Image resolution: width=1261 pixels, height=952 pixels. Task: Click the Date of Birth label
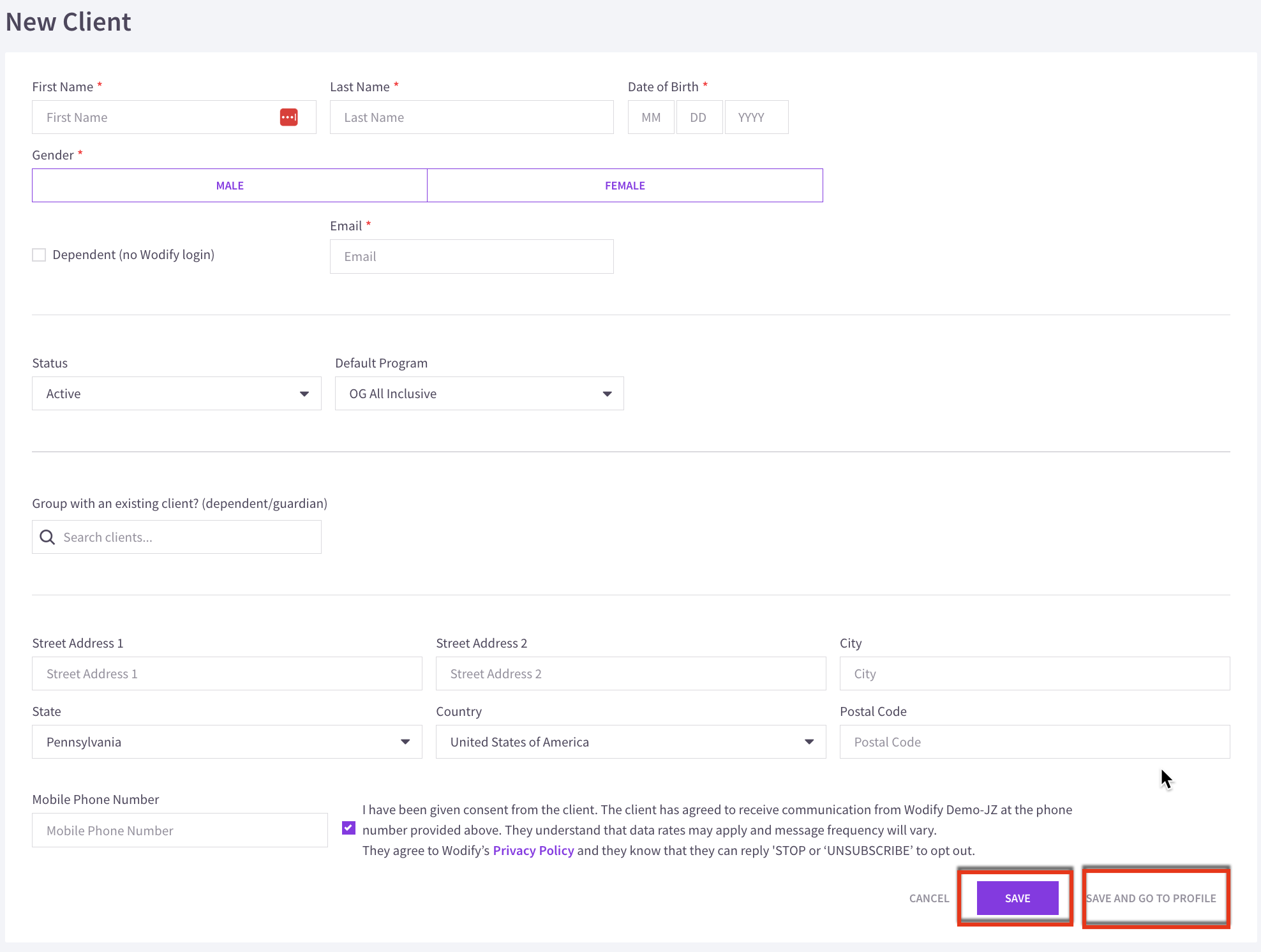click(663, 87)
